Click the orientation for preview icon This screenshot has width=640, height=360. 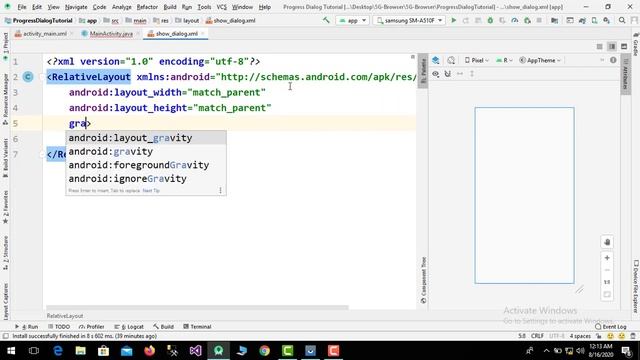pyautogui.click(x=451, y=60)
